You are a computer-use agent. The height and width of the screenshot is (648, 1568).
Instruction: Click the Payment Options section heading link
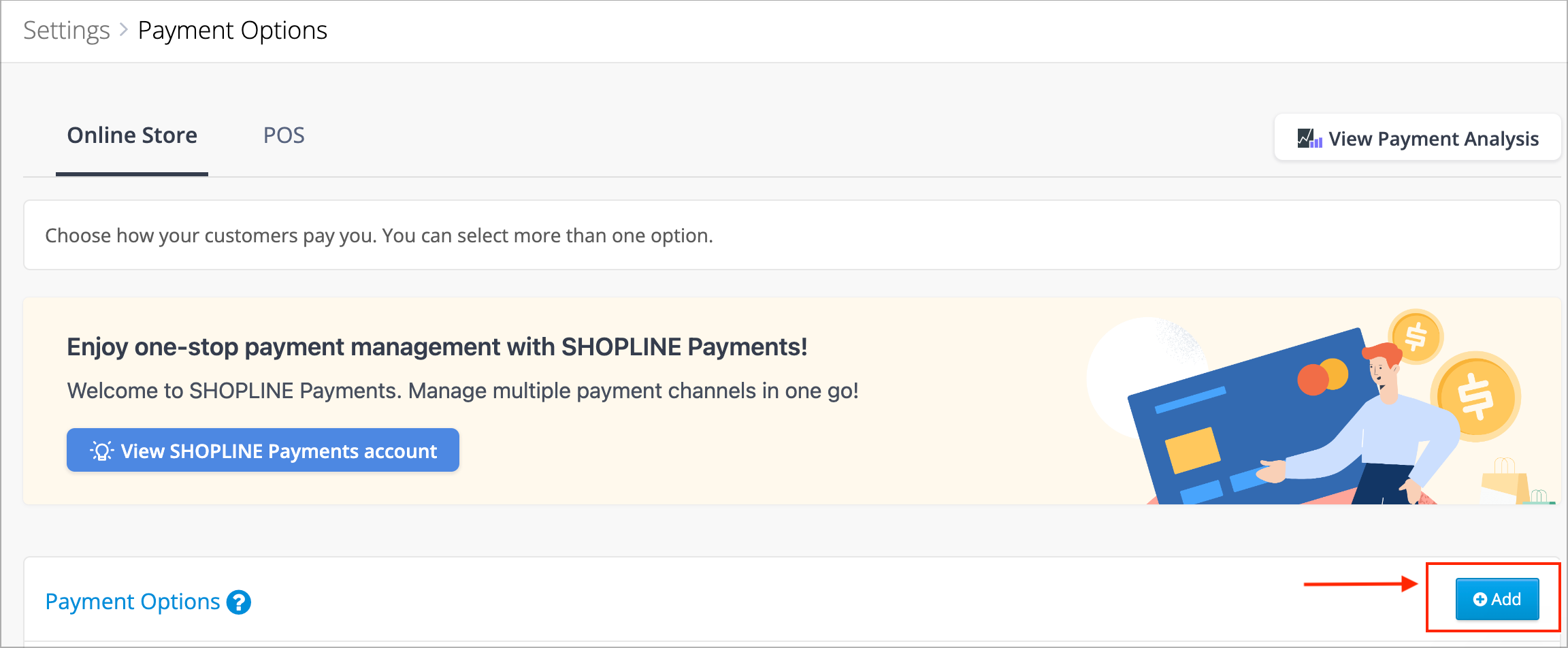(133, 602)
